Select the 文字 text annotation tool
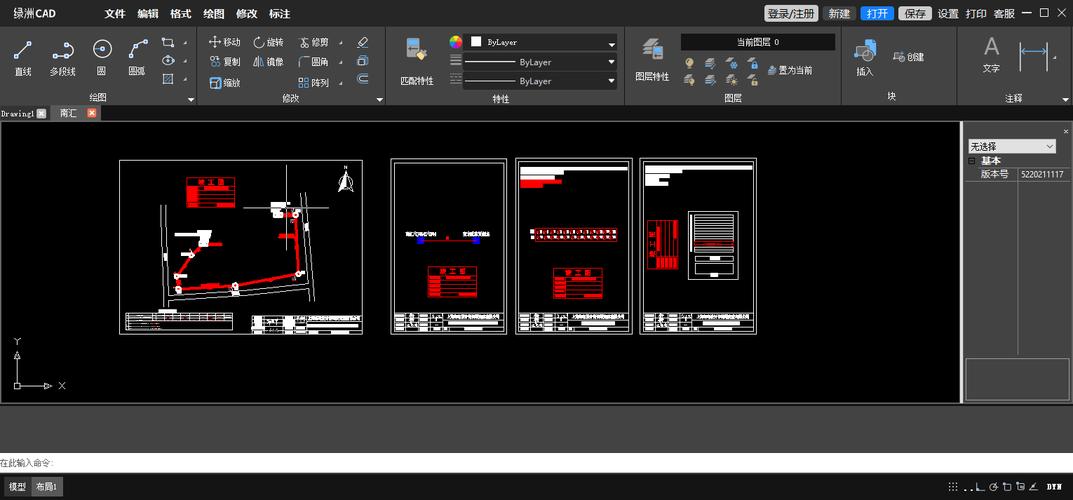This screenshot has height=500, width=1073. [991, 54]
